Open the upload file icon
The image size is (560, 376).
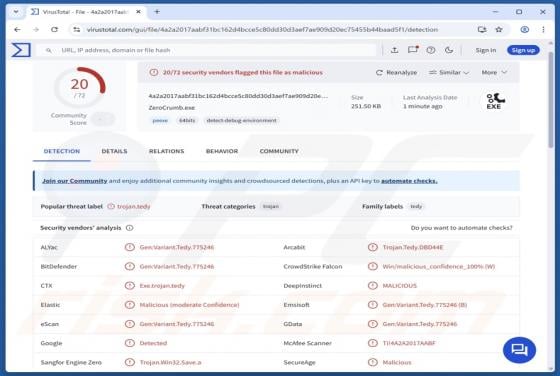tap(394, 50)
